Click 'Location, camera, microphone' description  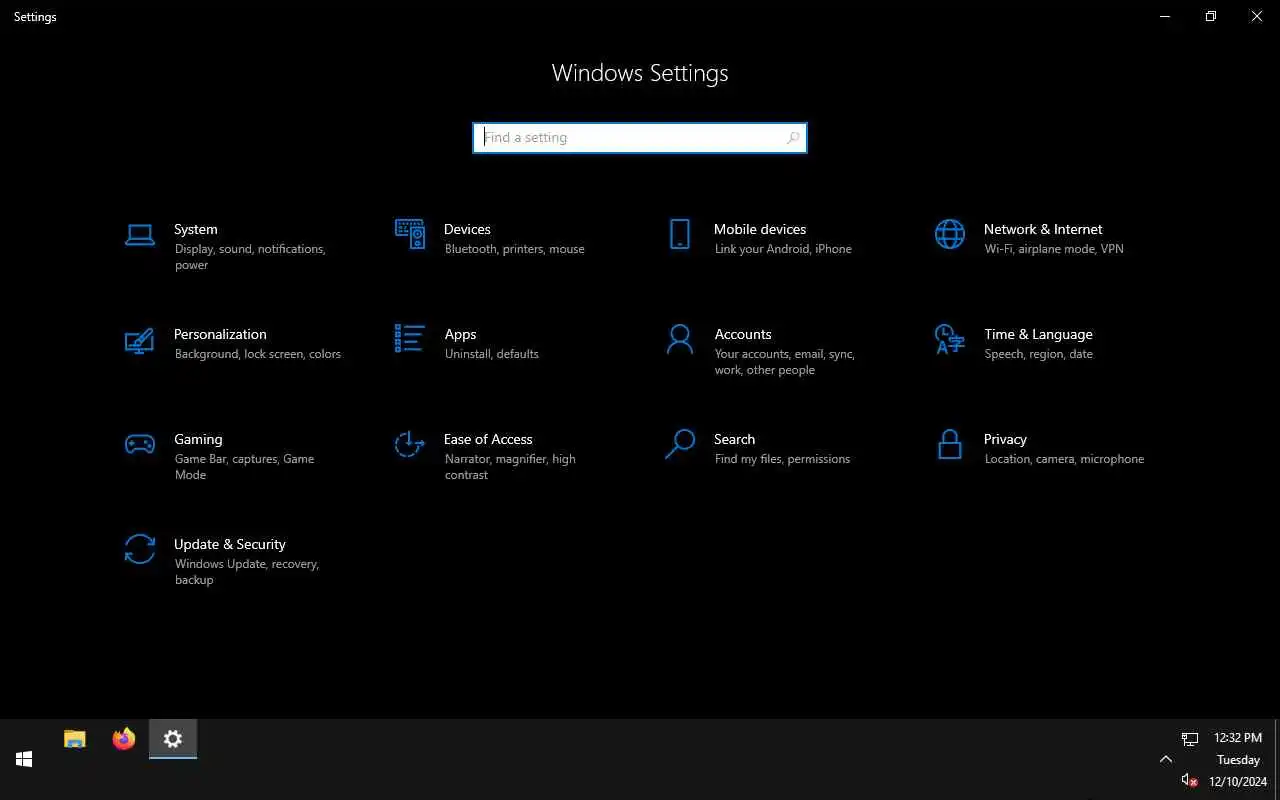click(1064, 459)
